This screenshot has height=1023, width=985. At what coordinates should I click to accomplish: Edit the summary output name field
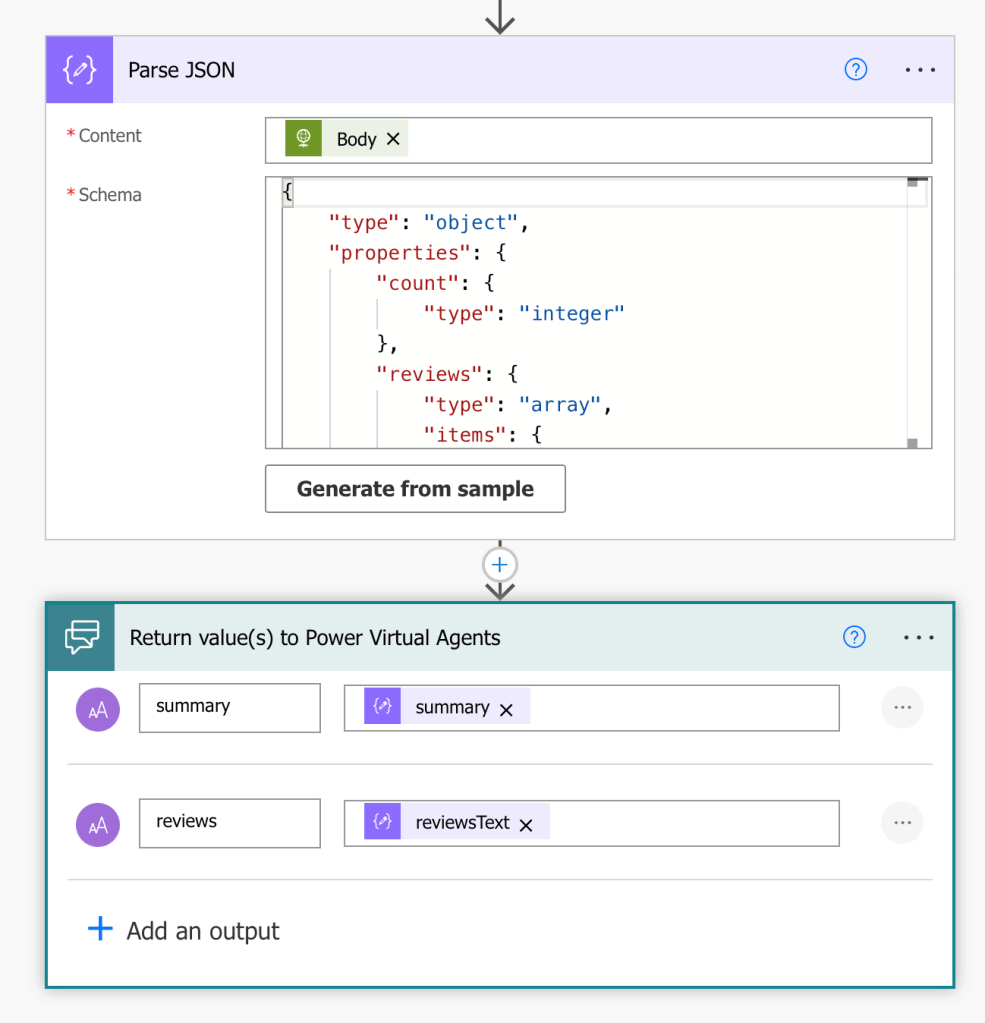(229, 707)
